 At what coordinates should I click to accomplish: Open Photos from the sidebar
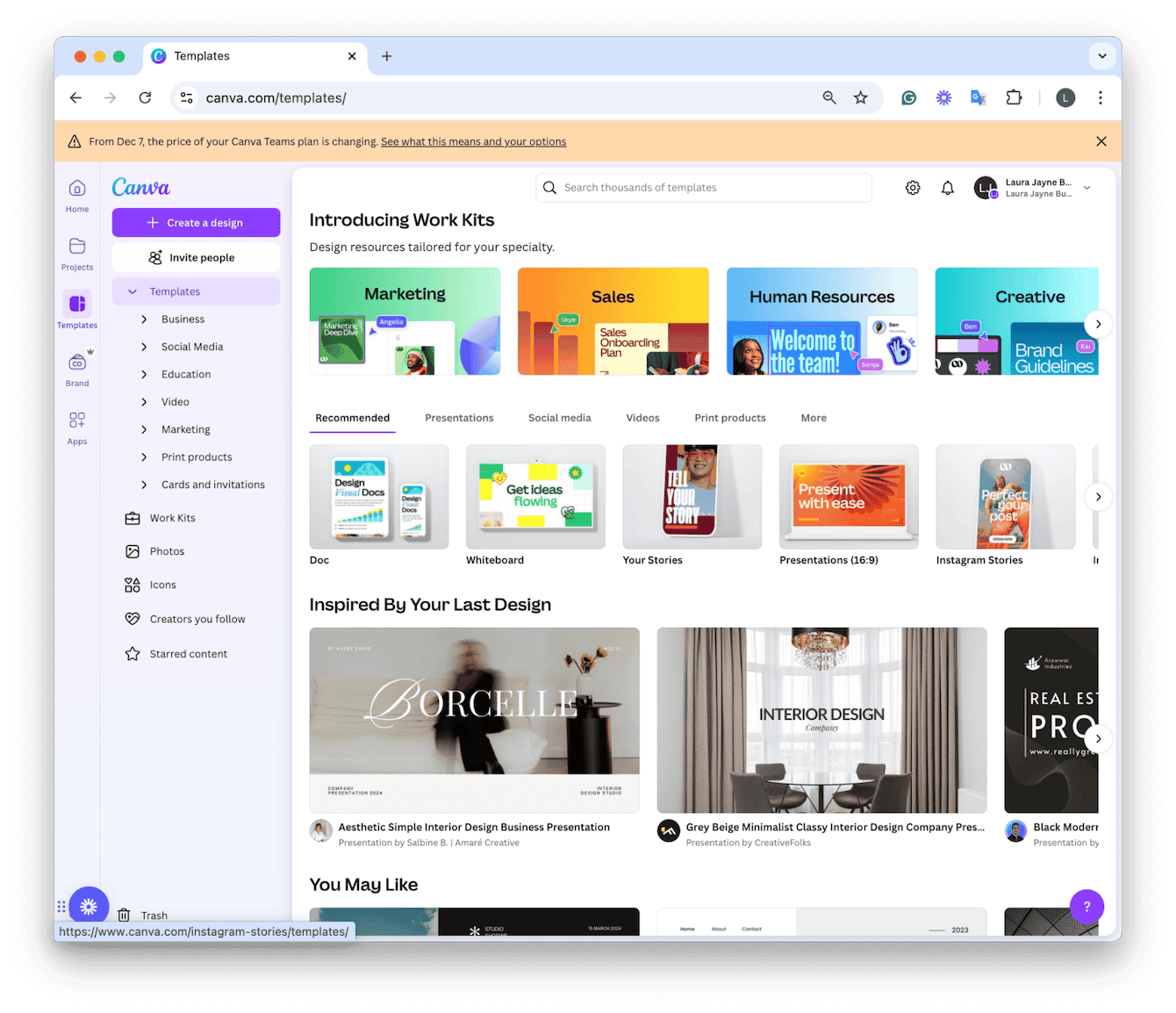[x=167, y=550]
